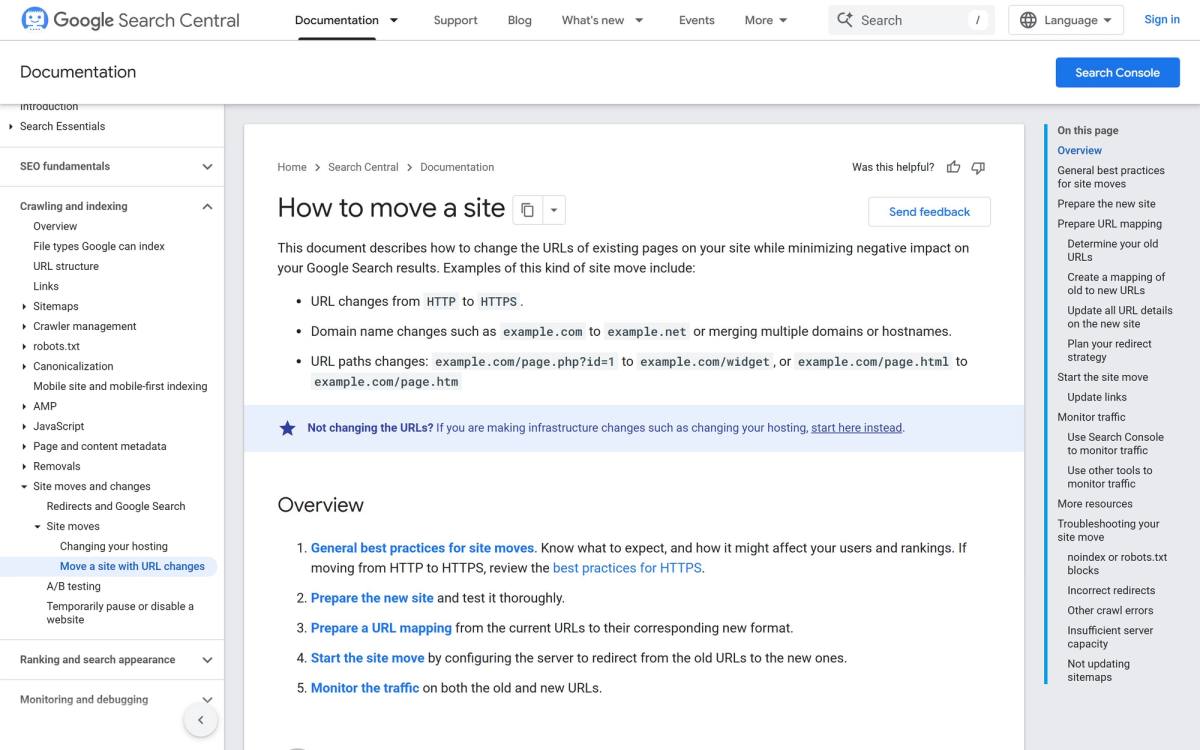Expand JavaScript tree item

point(24,426)
